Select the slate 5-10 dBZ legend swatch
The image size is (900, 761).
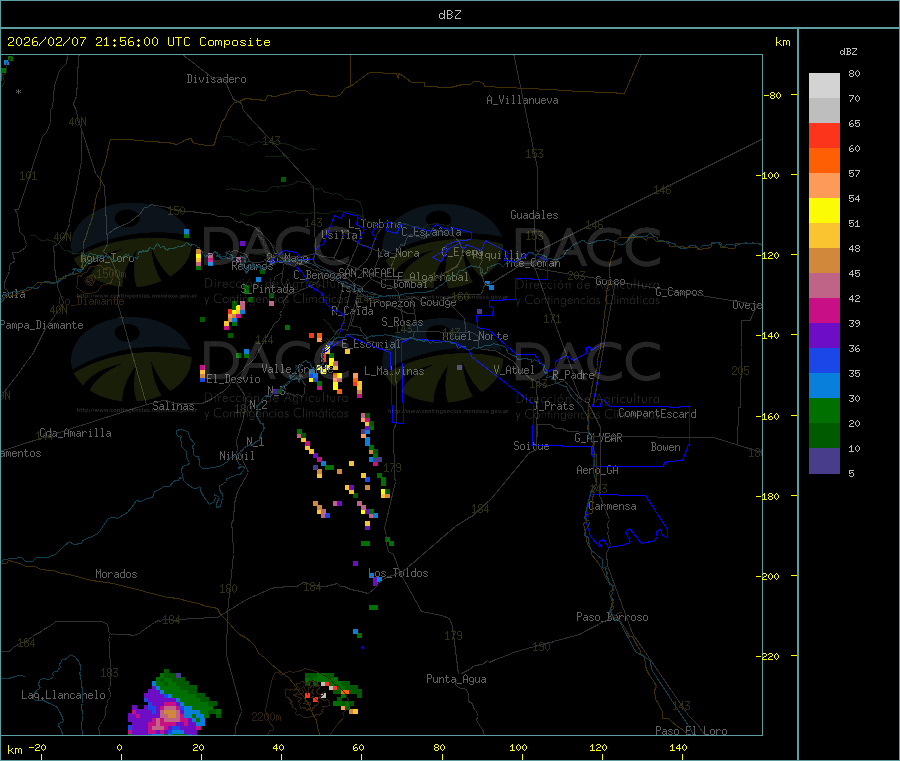pyautogui.click(x=824, y=461)
